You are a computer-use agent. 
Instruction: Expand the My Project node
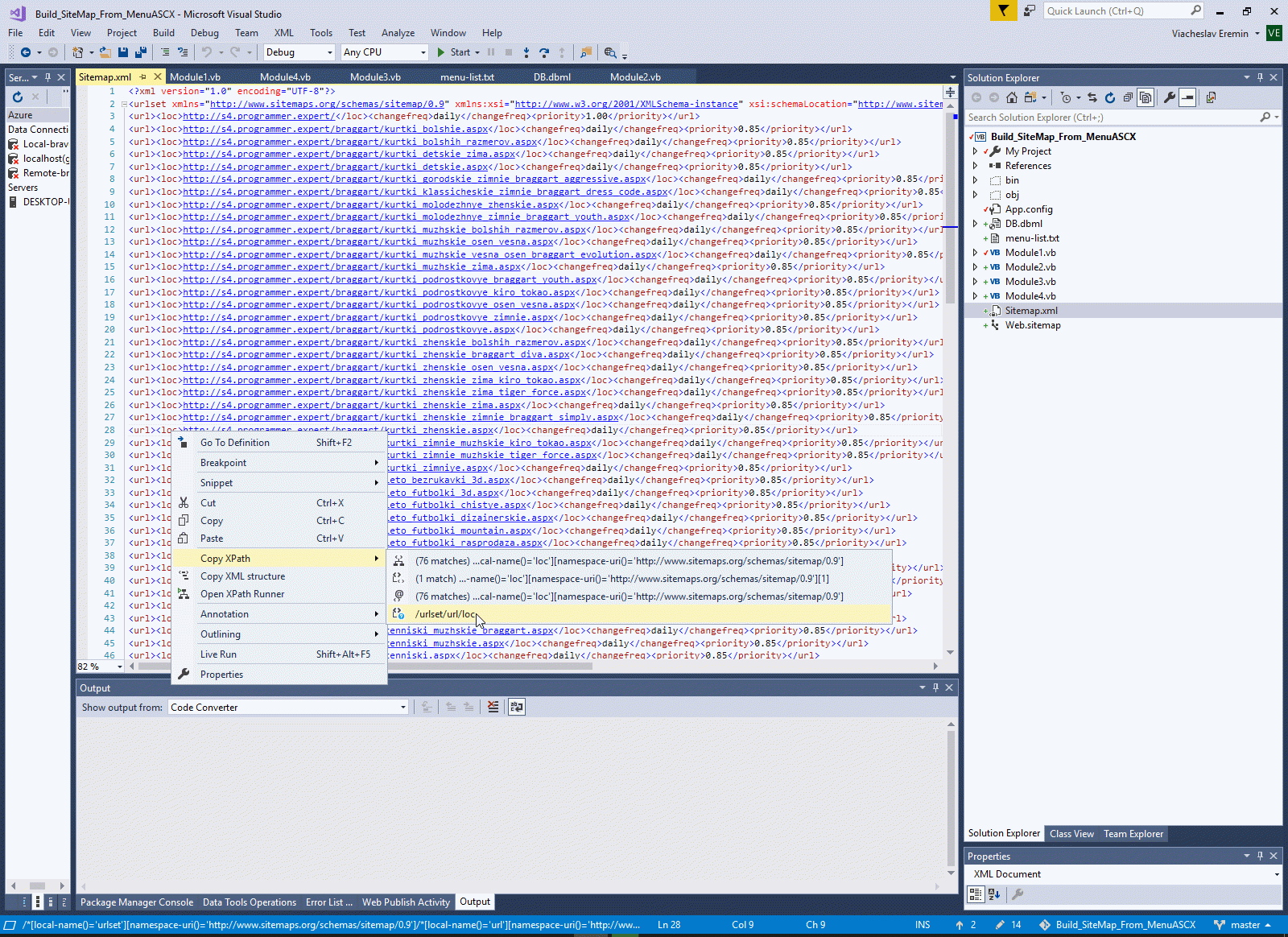coord(975,151)
